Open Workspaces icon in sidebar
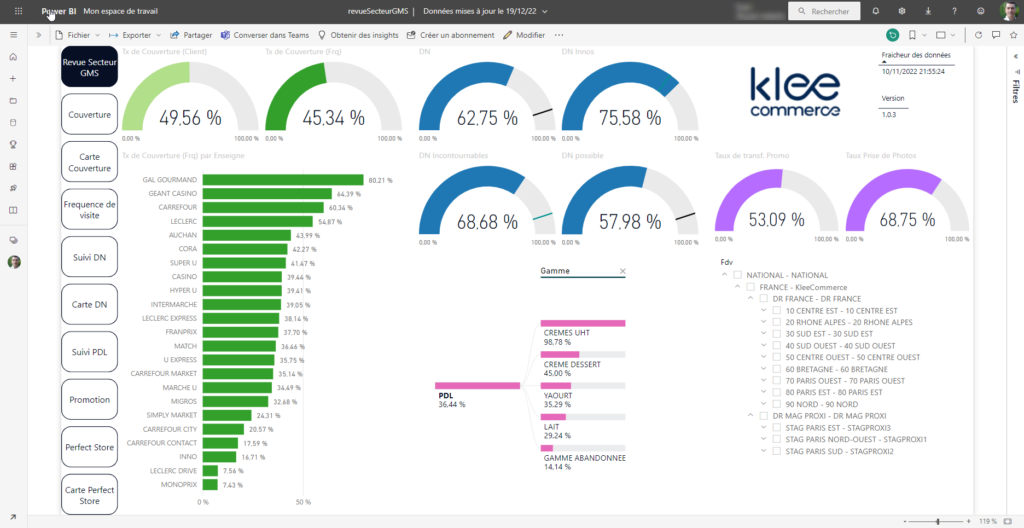The height and width of the screenshot is (528, 1024). click(x=13, y=240)
